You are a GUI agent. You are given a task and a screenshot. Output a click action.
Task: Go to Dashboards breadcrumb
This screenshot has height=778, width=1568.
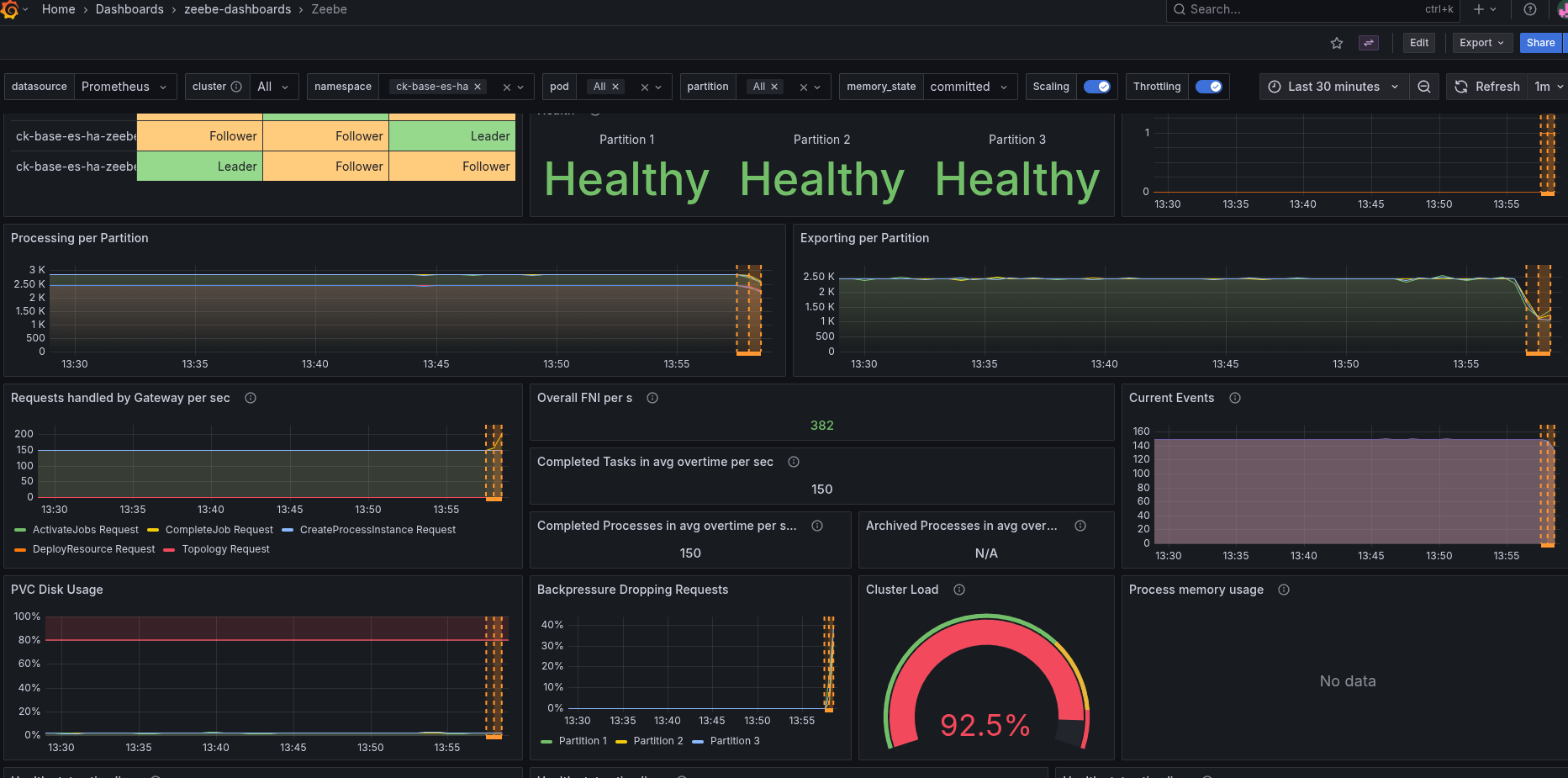click(x=129, y=9)
